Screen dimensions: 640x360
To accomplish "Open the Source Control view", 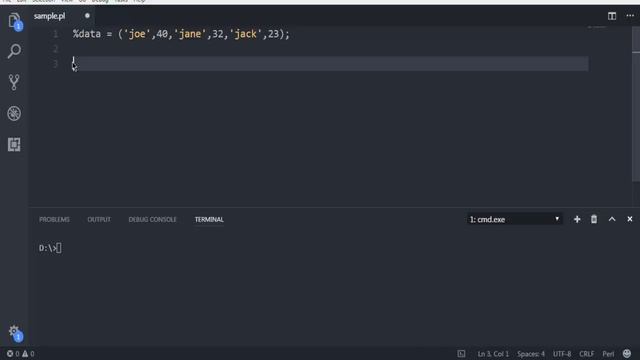I will (14, 82).
